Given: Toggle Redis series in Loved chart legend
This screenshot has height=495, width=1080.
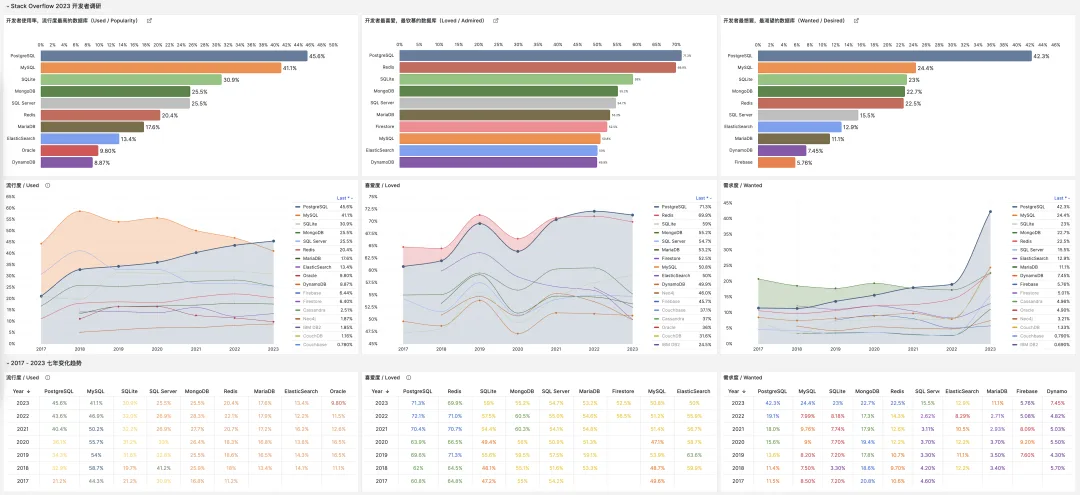Looking at the screenshot, I should [669, 215].
